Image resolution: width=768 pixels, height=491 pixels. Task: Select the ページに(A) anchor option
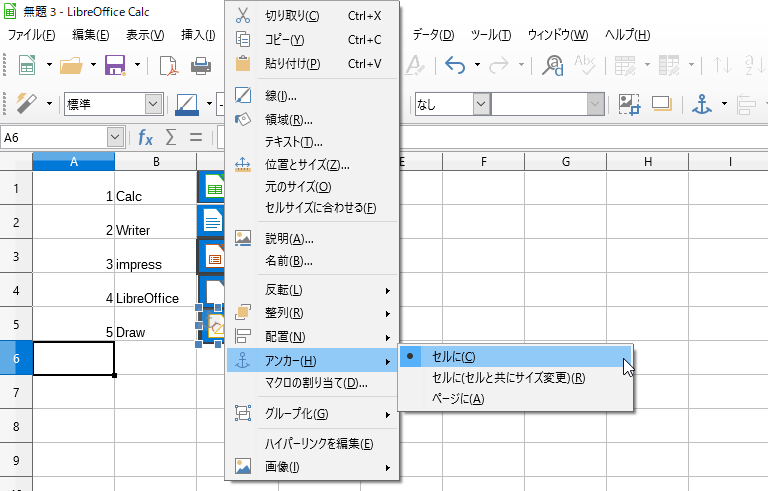[x=515, y=399]
